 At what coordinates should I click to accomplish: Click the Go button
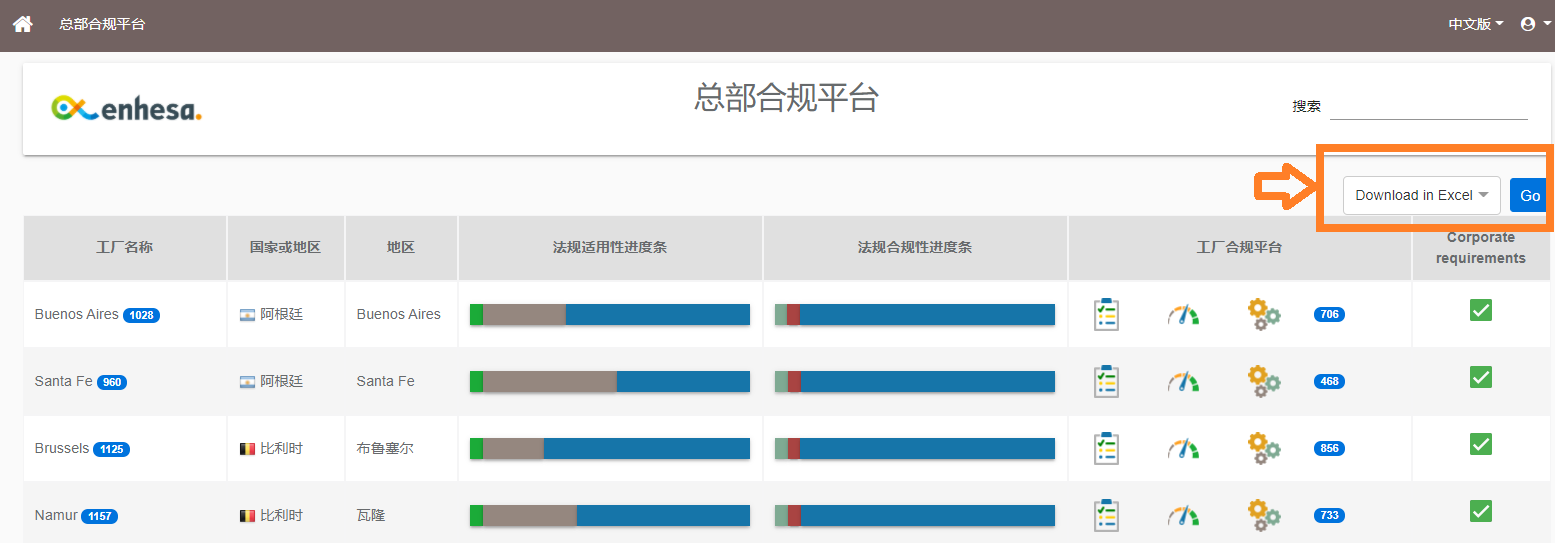pos(1530,195)
